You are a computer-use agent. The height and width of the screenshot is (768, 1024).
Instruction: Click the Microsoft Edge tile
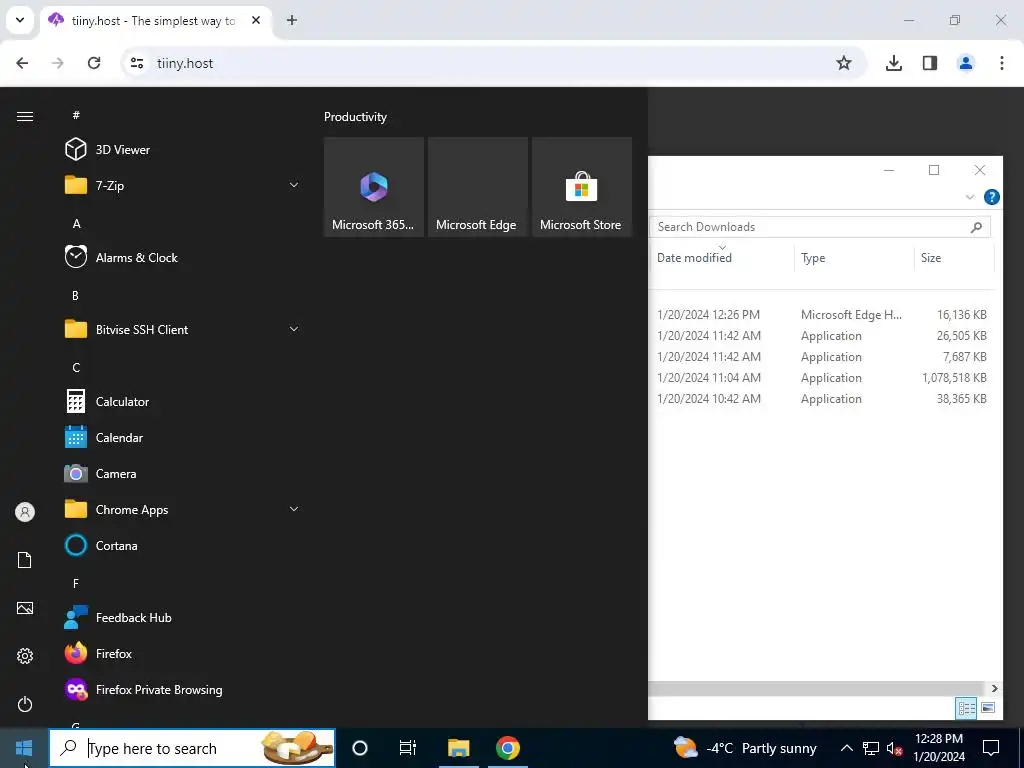[477, 187]
